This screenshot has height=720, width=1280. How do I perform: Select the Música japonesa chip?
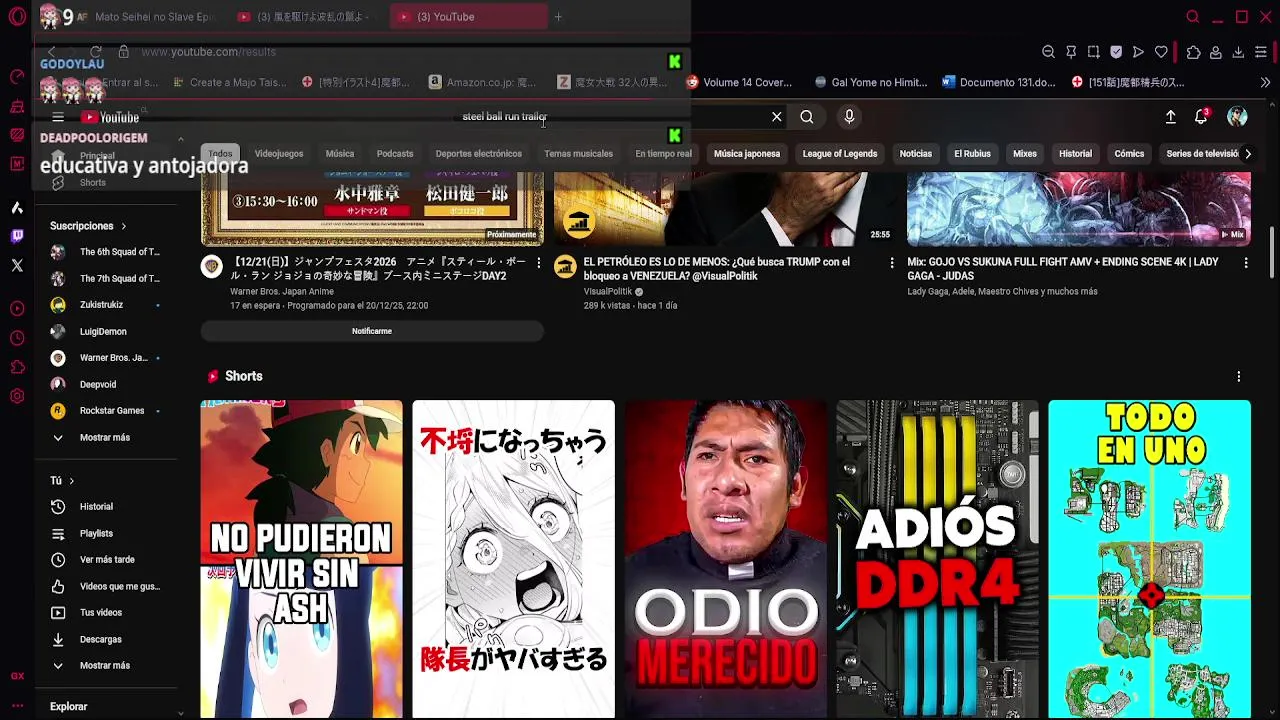pos(747,154)
